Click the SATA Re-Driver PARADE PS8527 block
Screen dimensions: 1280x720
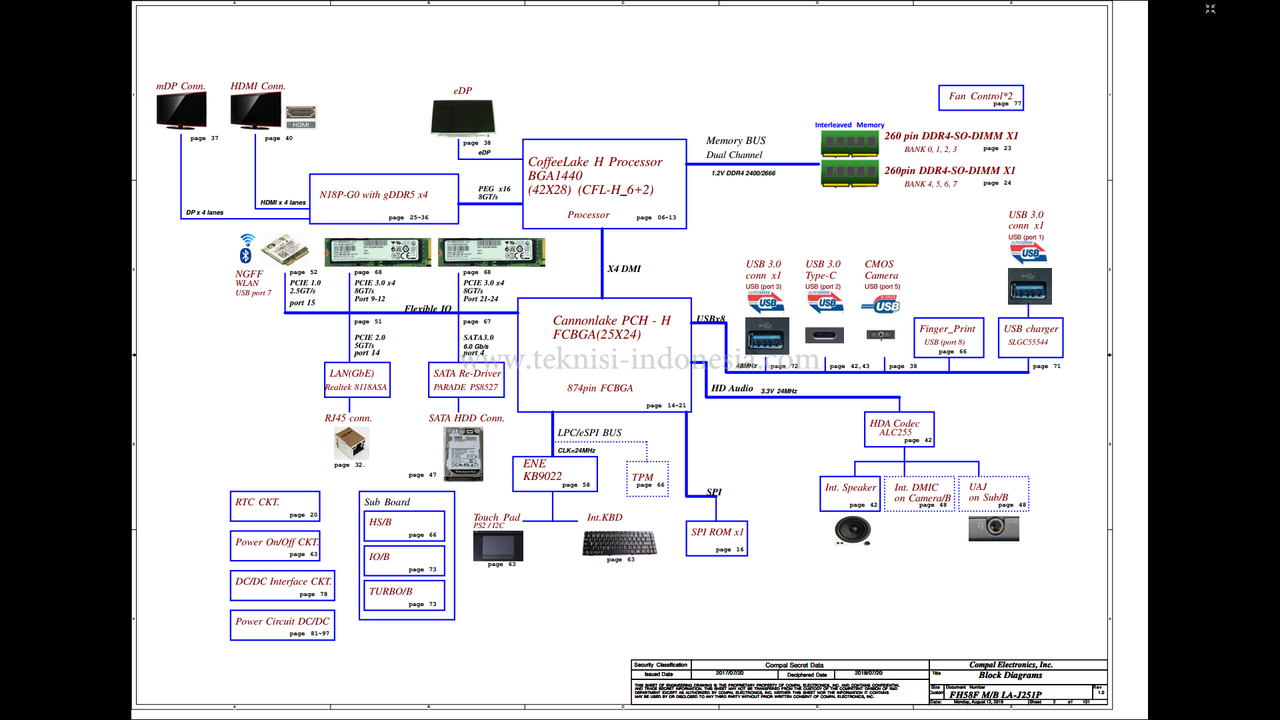[466, 379]
